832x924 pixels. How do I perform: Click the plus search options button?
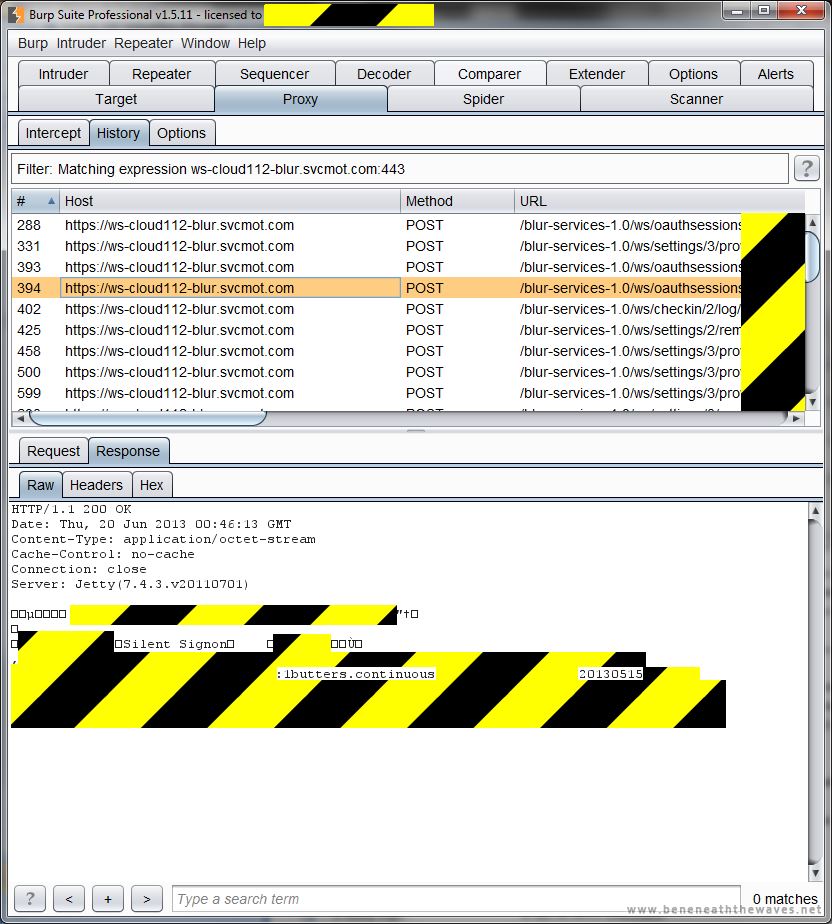pos(108,899)
